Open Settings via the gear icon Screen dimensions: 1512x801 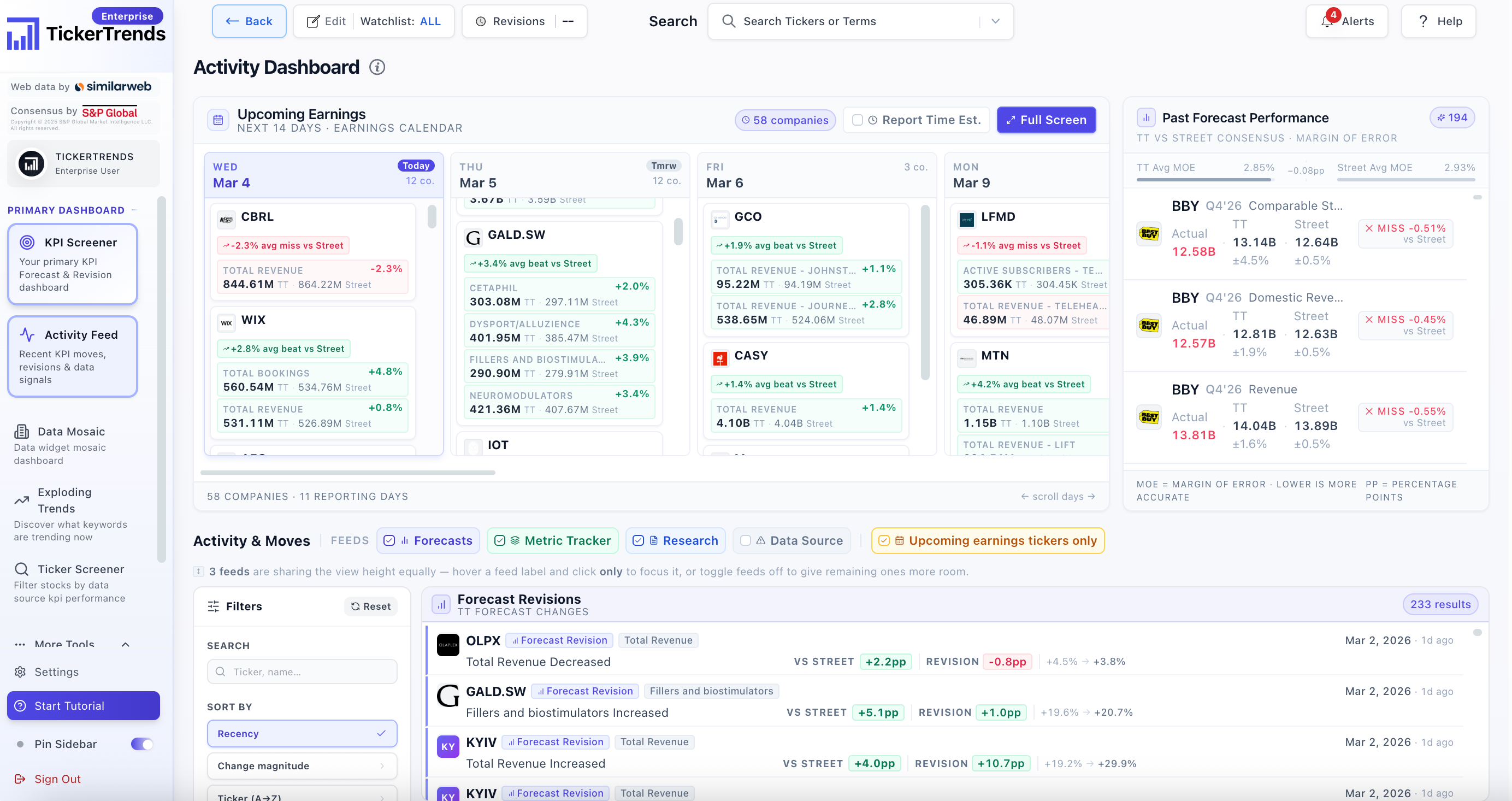[x=20, y=672]
